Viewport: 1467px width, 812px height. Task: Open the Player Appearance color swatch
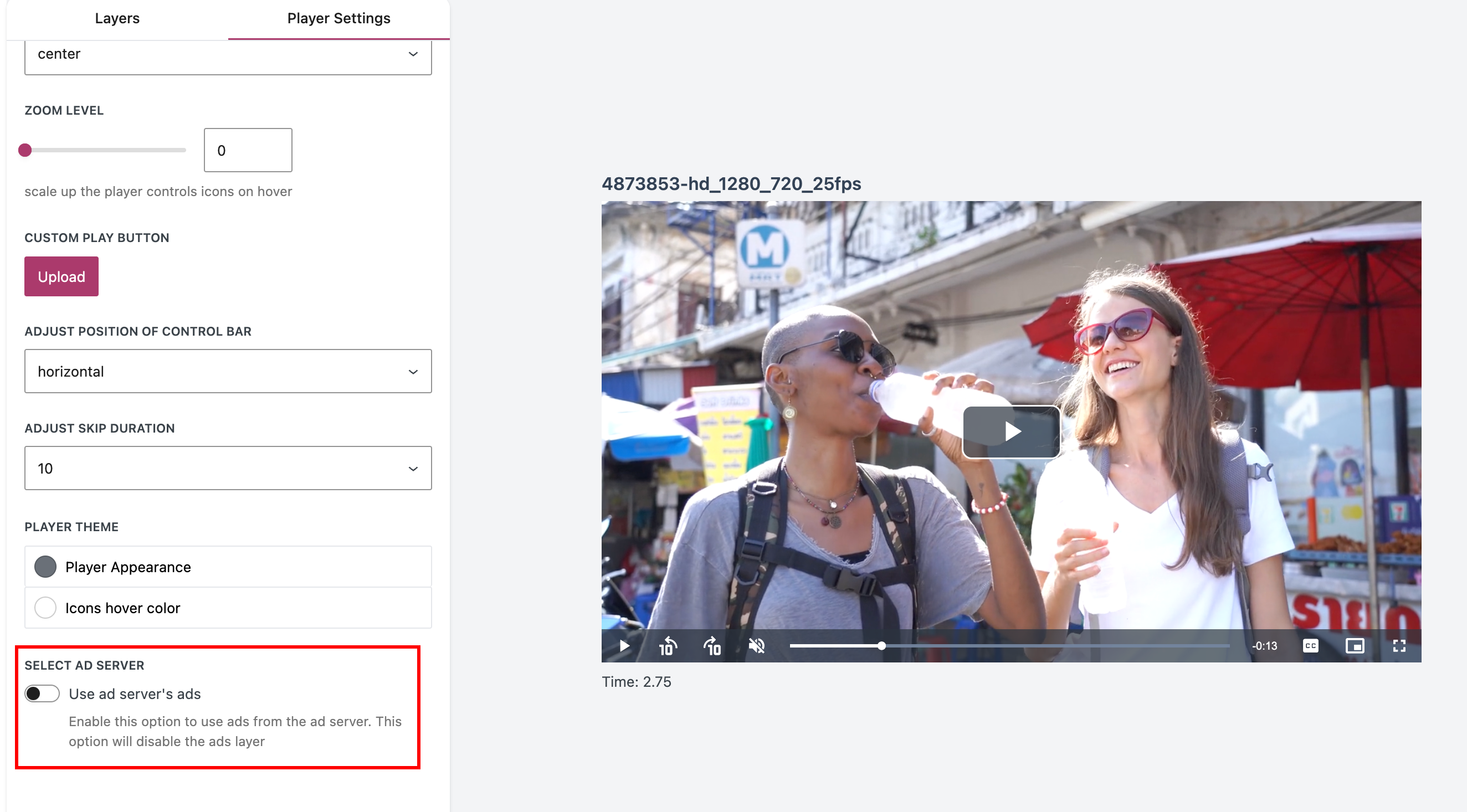coord(45,567)
